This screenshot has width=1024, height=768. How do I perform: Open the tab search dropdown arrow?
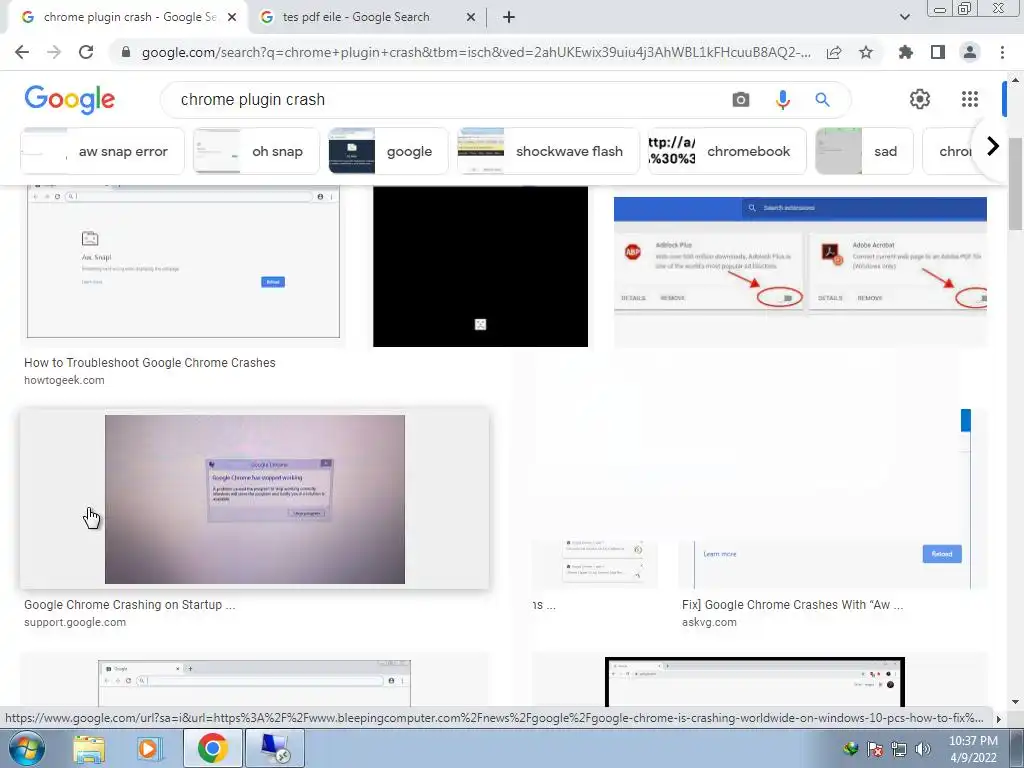click(904, 18)
